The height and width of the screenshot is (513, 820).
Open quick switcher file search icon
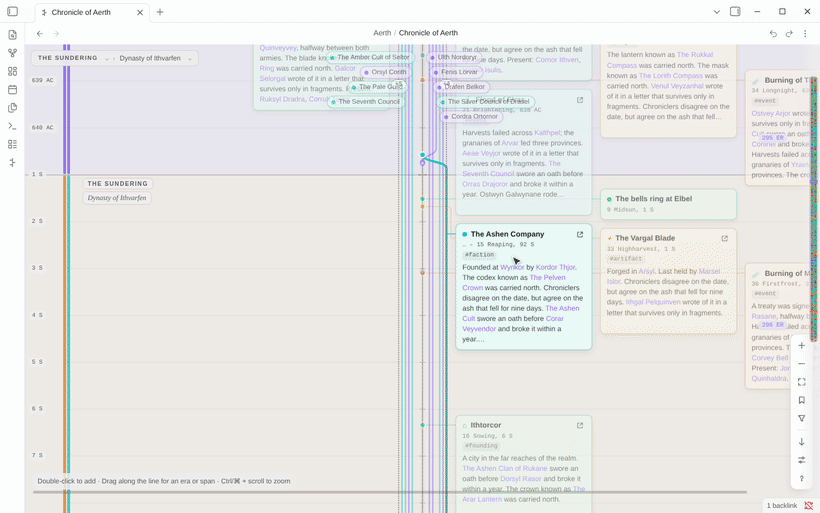tap(13, 35)
